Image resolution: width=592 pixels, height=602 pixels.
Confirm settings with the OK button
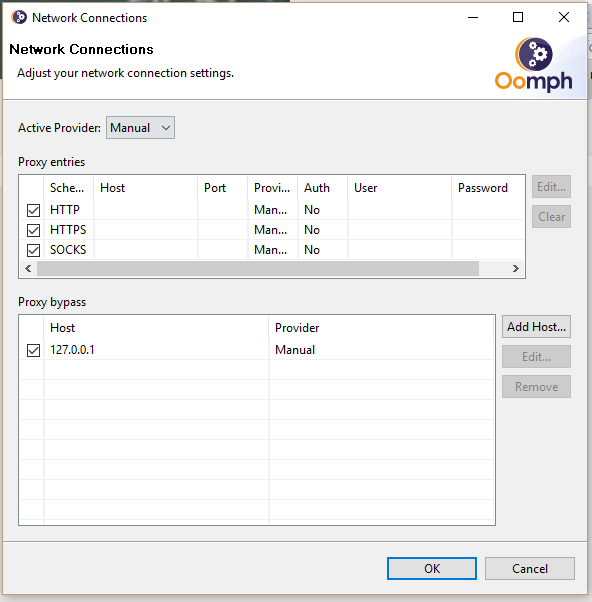(432, 569)
